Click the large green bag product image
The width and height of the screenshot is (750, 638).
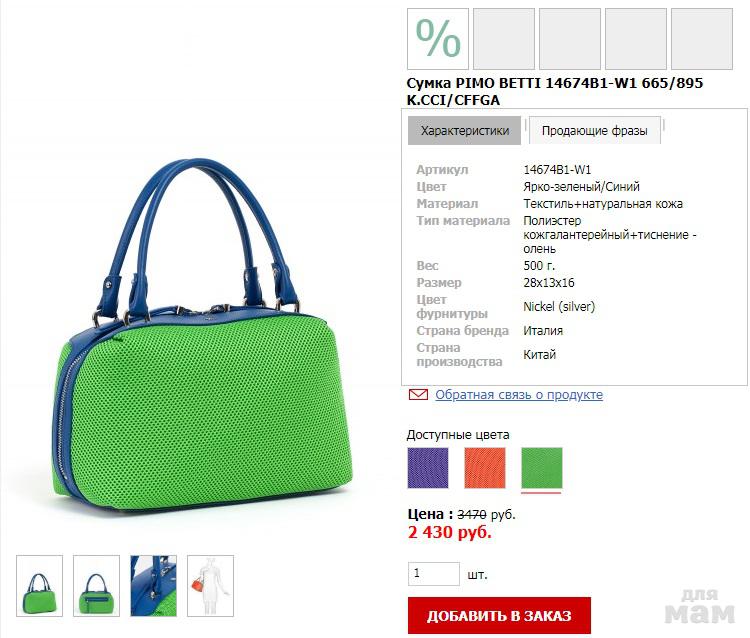(202, 337)
